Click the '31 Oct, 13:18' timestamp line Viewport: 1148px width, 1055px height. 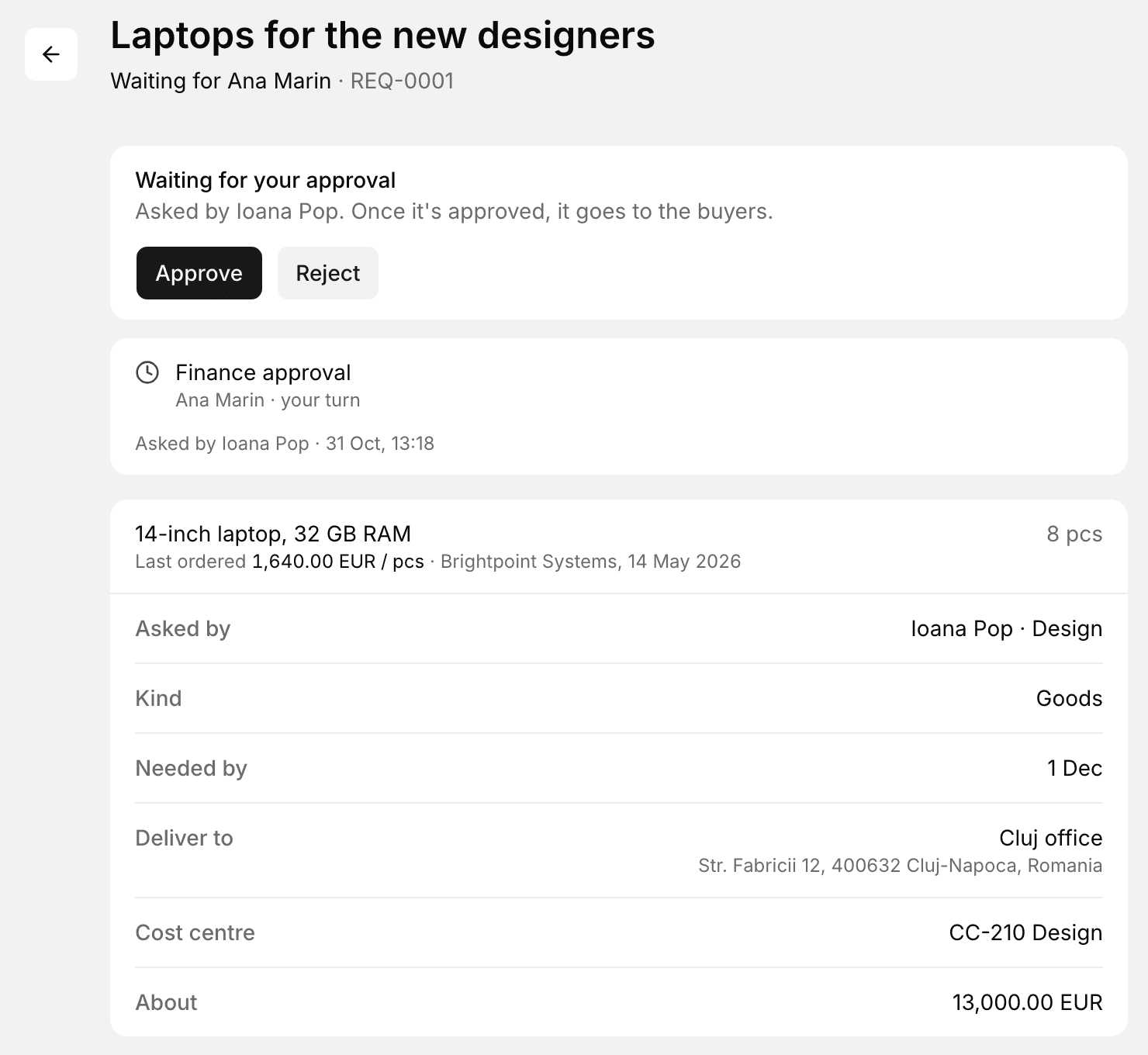[285, 444]
